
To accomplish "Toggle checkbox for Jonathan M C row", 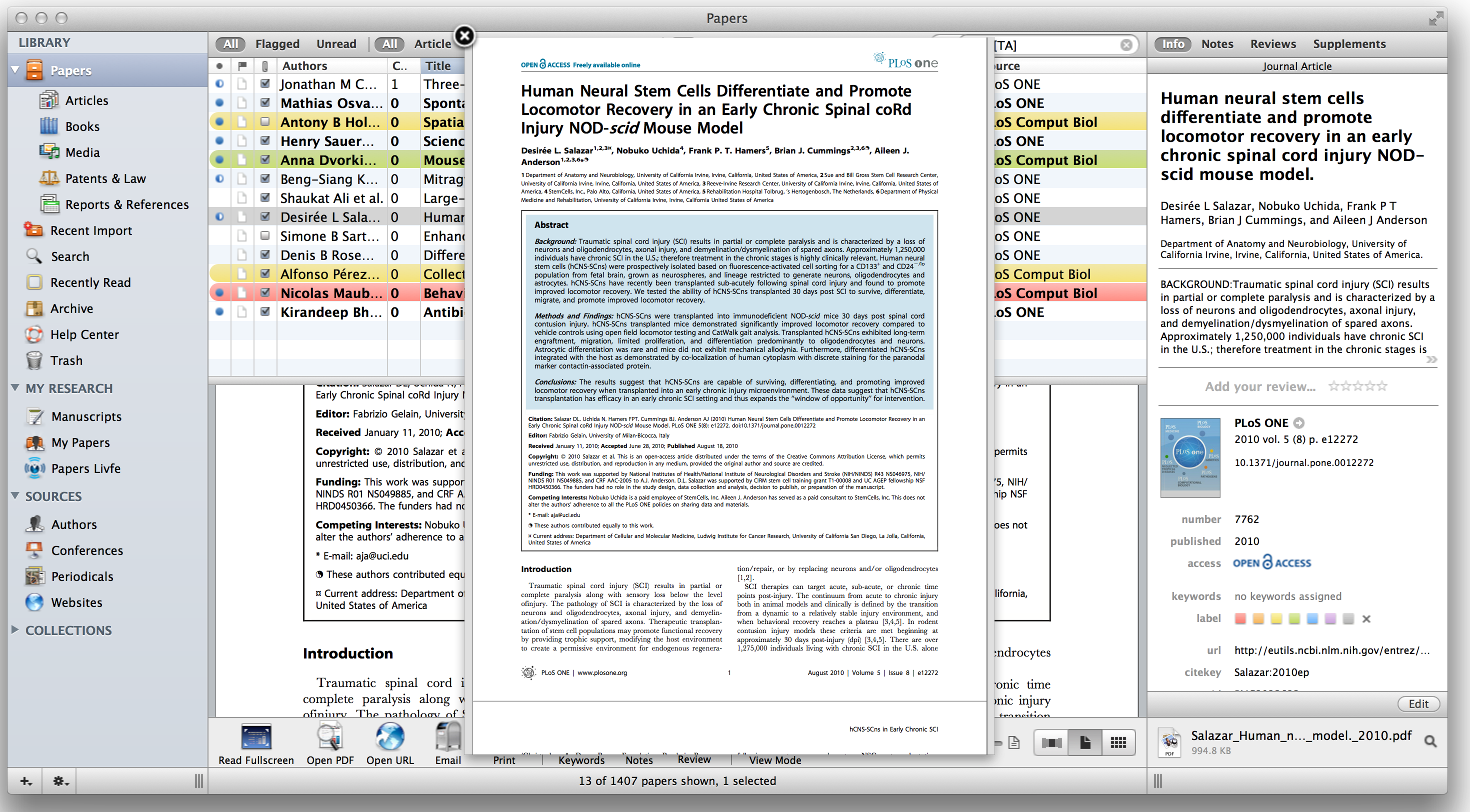I will [265, 84].
